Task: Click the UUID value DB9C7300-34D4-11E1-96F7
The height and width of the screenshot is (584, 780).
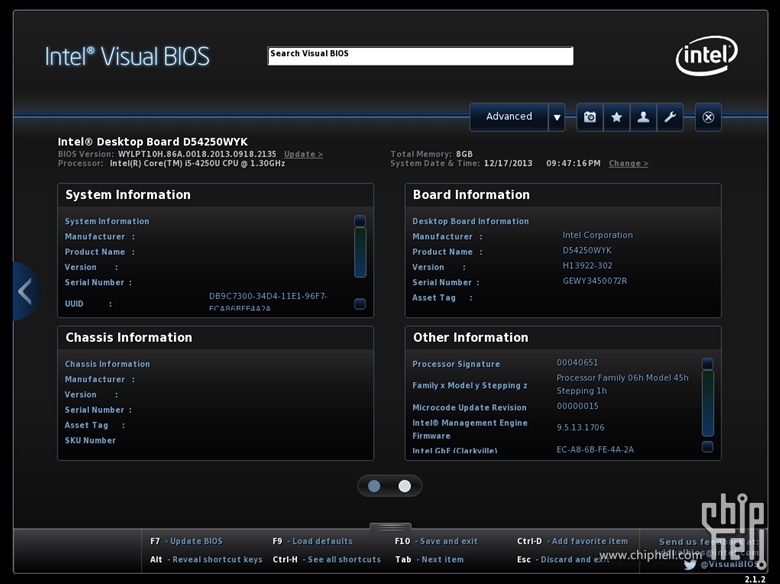Action: click(x=268, y=296)
